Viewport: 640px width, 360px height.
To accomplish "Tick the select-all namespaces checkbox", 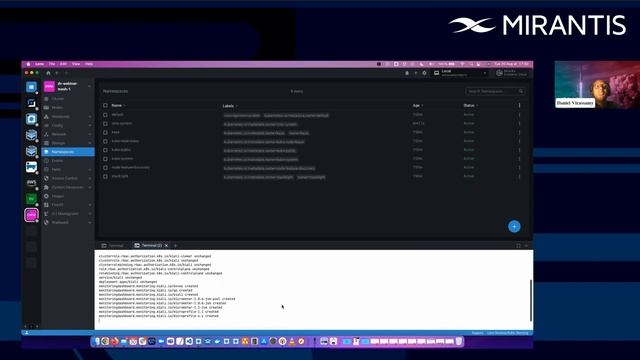I will pyautogui.click(x=105, y=105).
